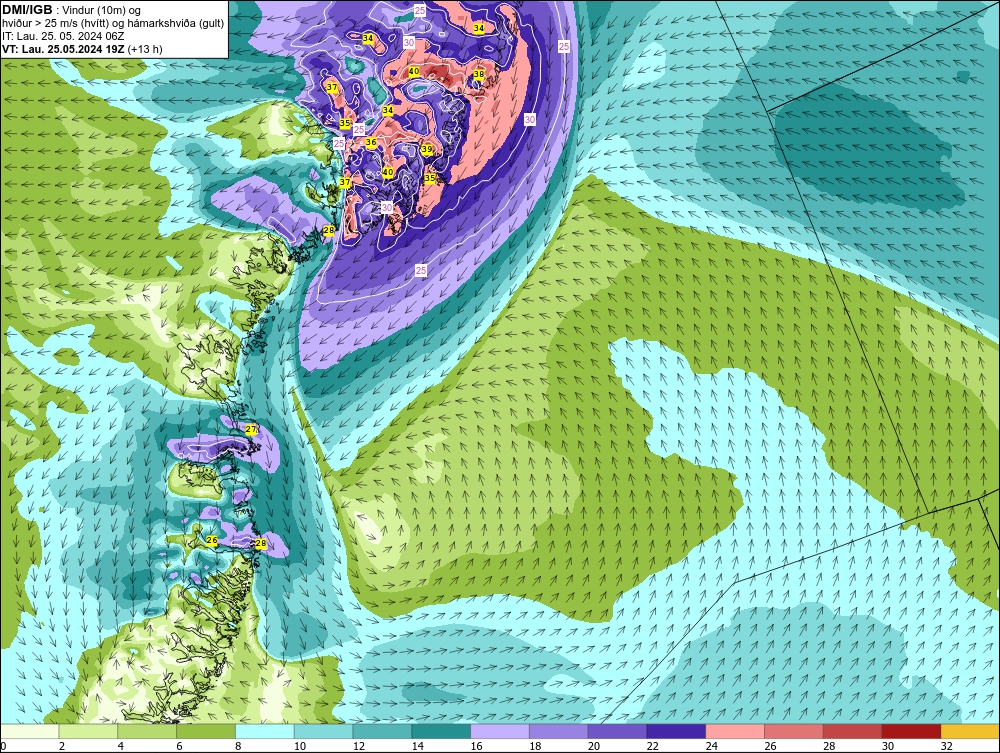Click the legend swatch between 0 and 2
Viewport: 1000px width, 753px height.
(x=29, y=731)
